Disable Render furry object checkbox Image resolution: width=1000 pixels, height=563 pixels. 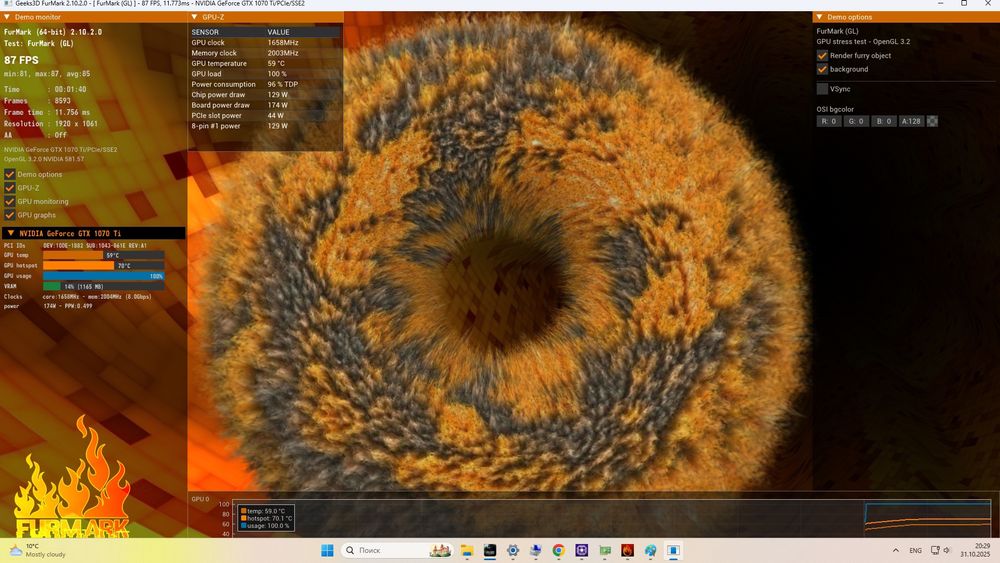coord(822,55)
